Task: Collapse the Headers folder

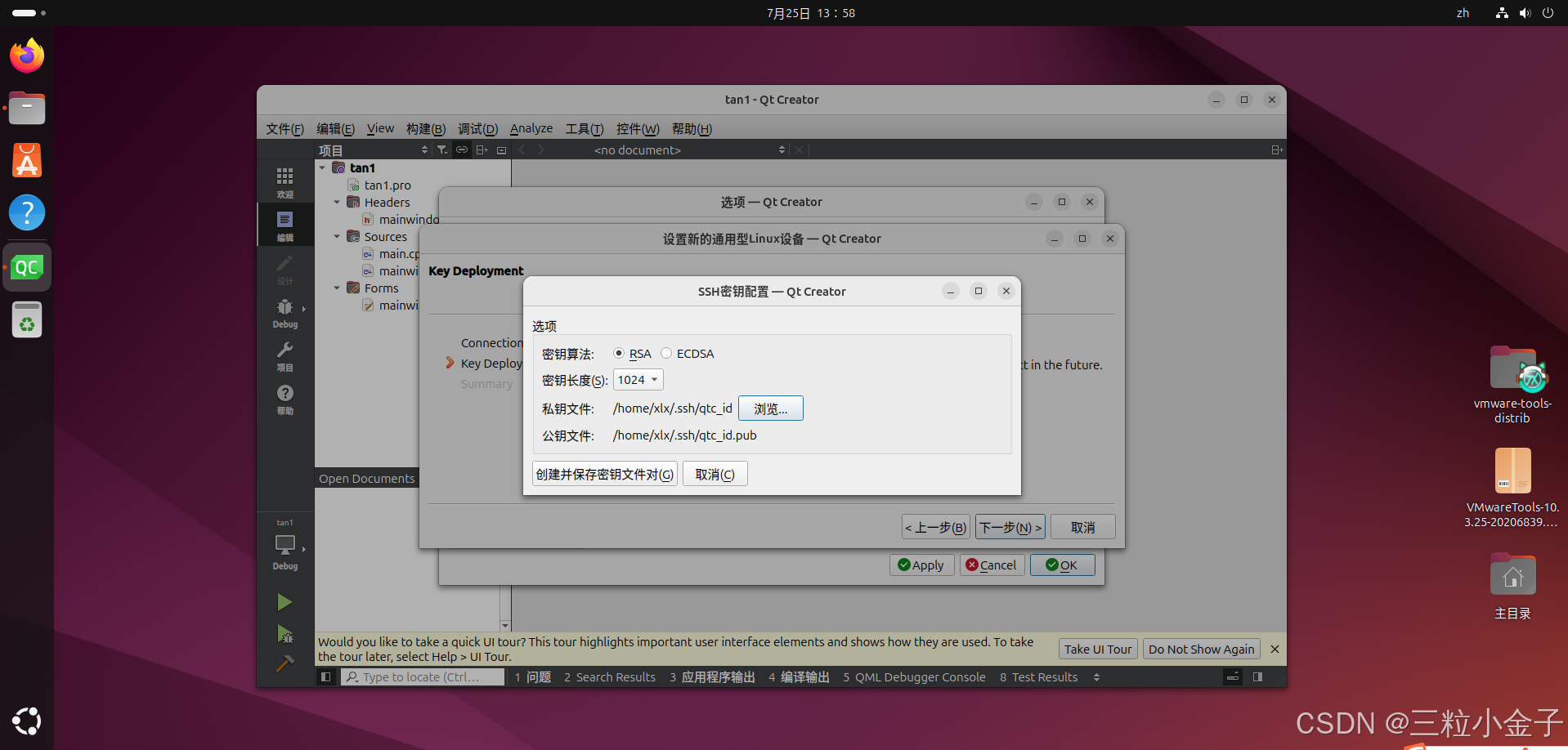Action: pos(337,202)
